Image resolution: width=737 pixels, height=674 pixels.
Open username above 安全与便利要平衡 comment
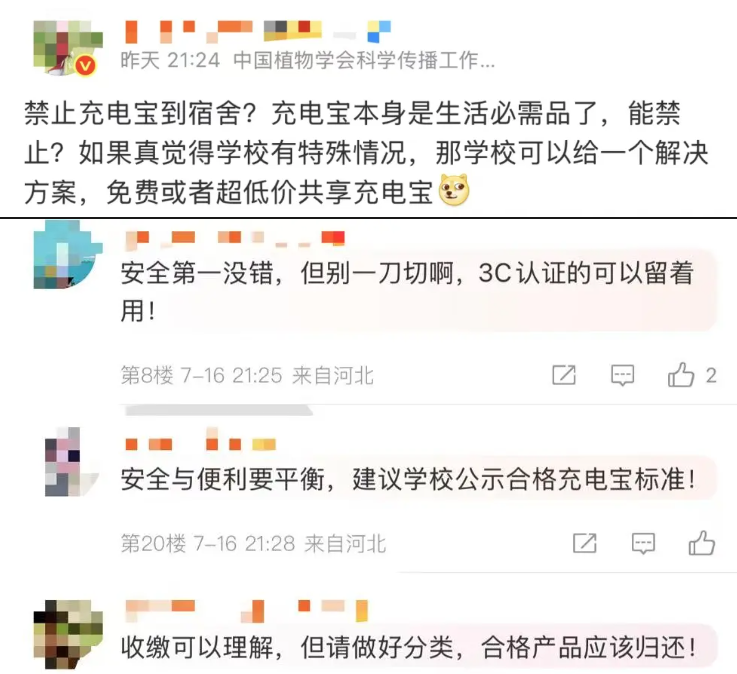point(201,441)
